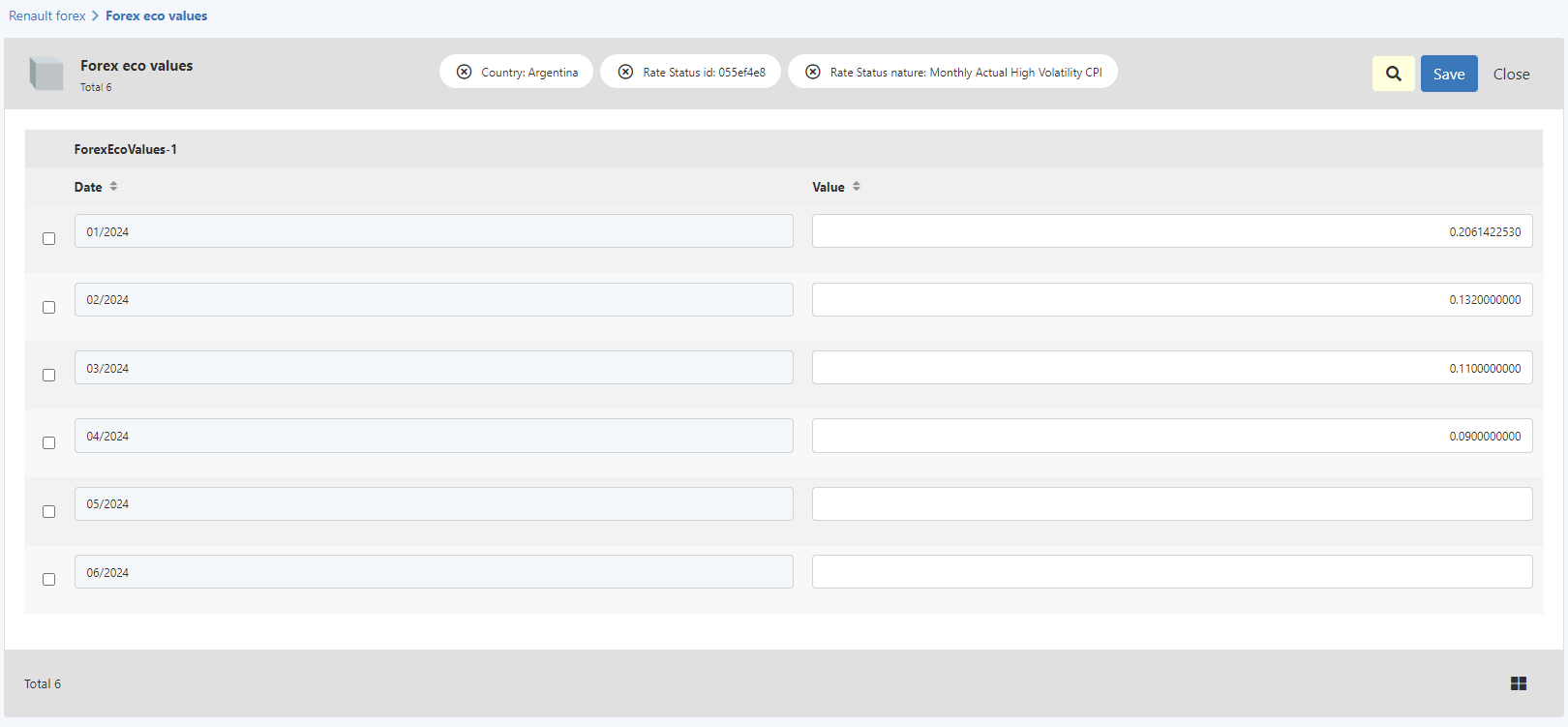Click the magnifier search icon
Viewport: 1568px width, 727px height.
click(x=1393, y=74)
